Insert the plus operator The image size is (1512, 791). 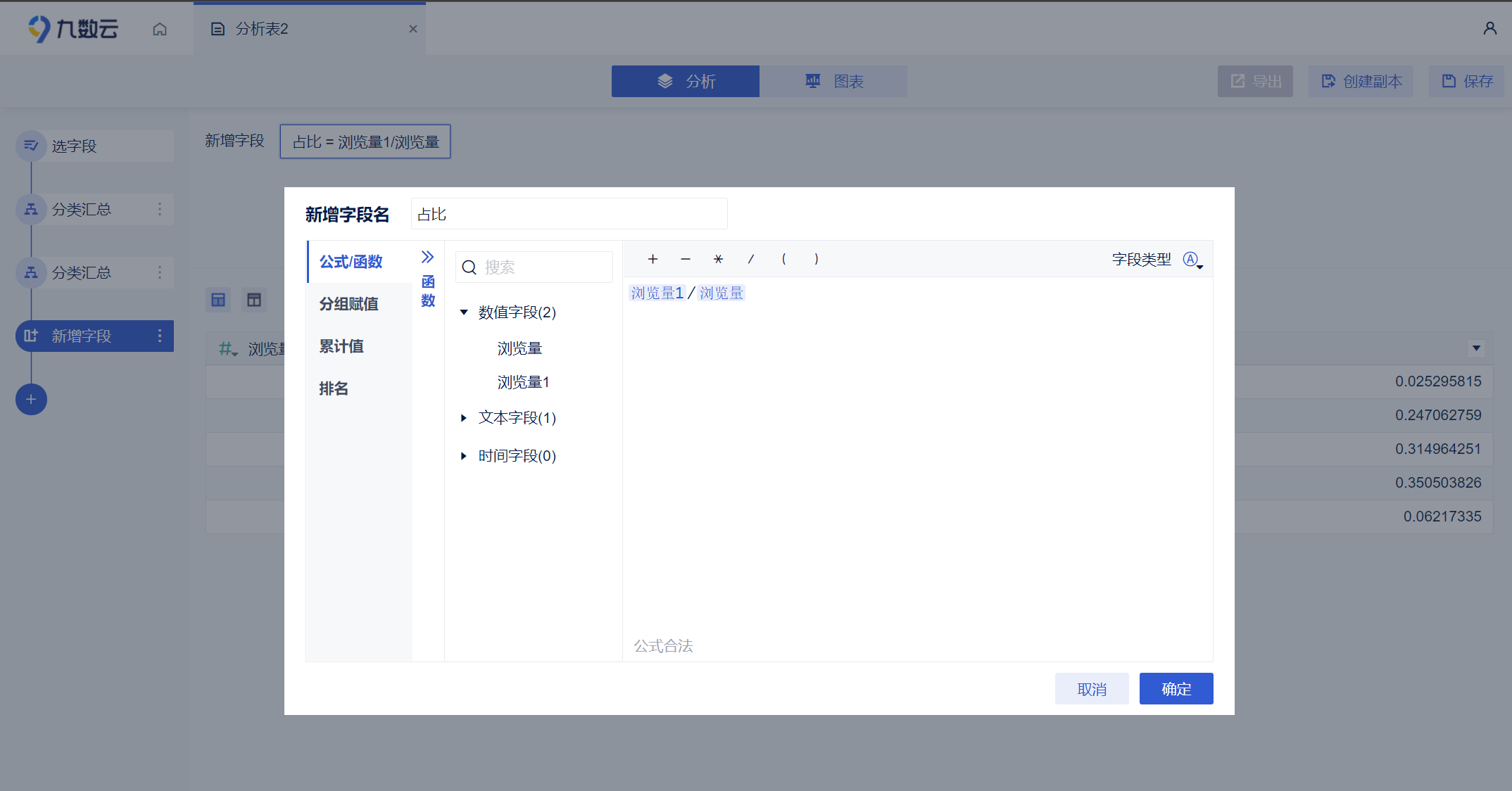click(x=653, y=259)
